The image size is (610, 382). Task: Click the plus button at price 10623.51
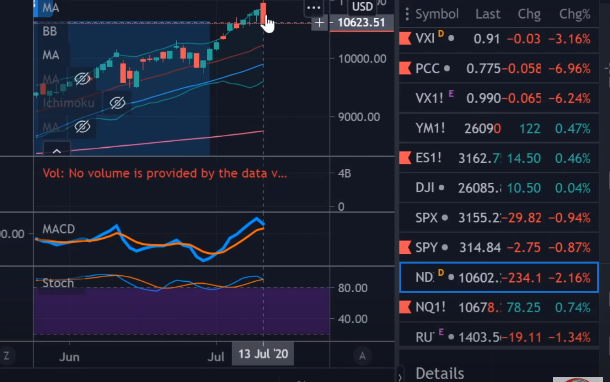coord(319,23)
